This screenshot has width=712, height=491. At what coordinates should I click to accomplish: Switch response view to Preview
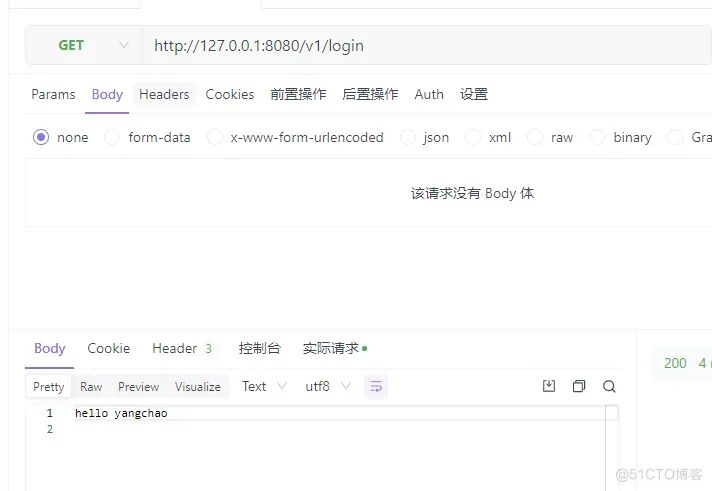[x=138, y=387]
